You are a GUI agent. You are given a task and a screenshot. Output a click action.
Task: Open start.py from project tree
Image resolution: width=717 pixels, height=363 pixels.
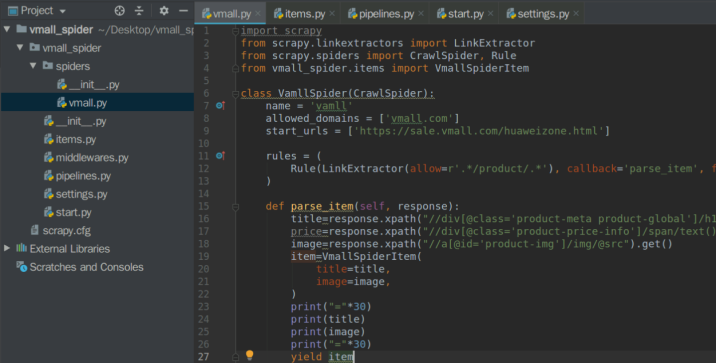click(67, 213)
